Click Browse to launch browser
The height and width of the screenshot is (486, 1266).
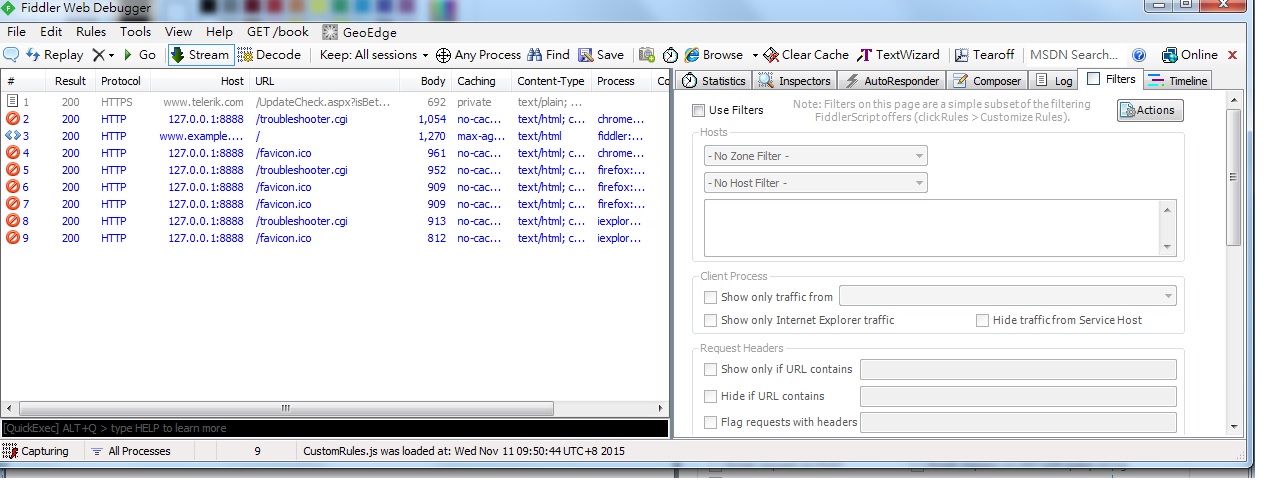click(x=714, y=55)
